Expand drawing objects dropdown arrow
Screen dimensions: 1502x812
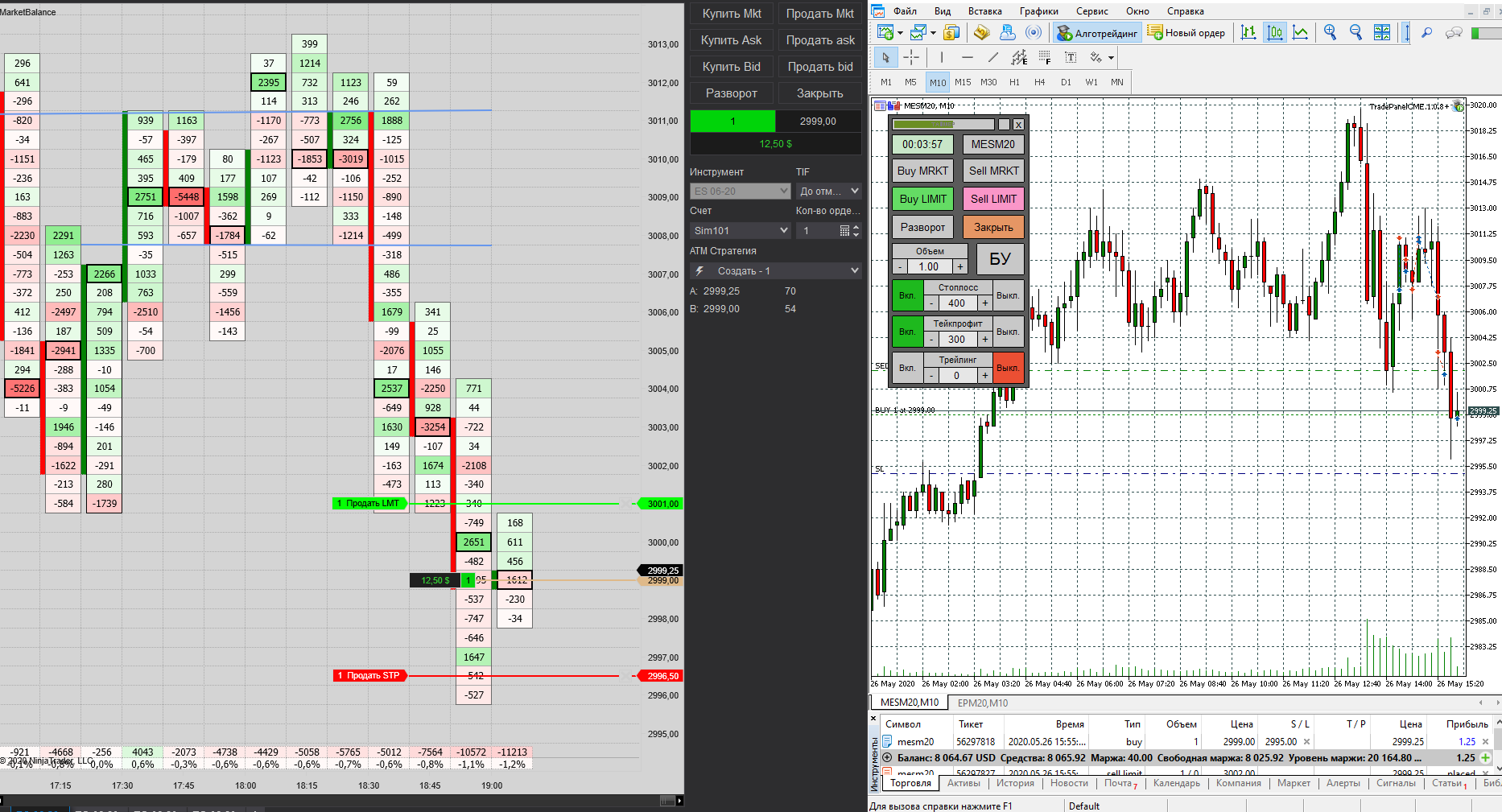1111,58
